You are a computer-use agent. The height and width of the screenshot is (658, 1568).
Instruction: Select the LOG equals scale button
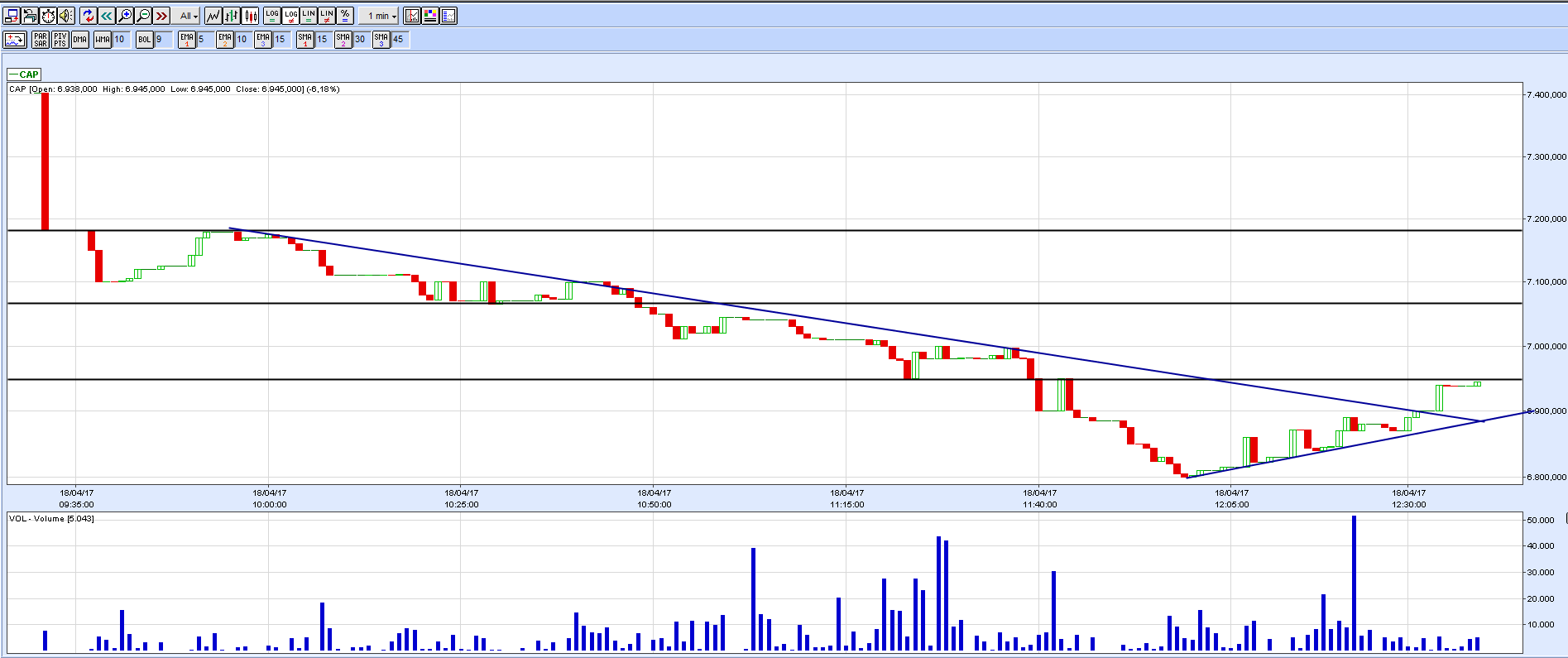click(x=271, y=16)
